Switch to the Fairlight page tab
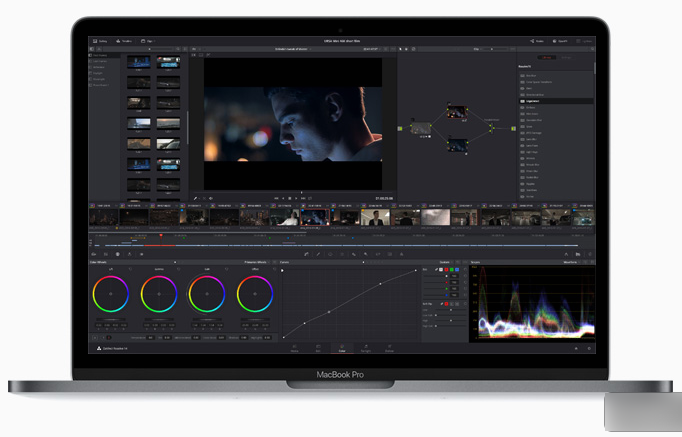682x437 pixels. pos(366,348)
